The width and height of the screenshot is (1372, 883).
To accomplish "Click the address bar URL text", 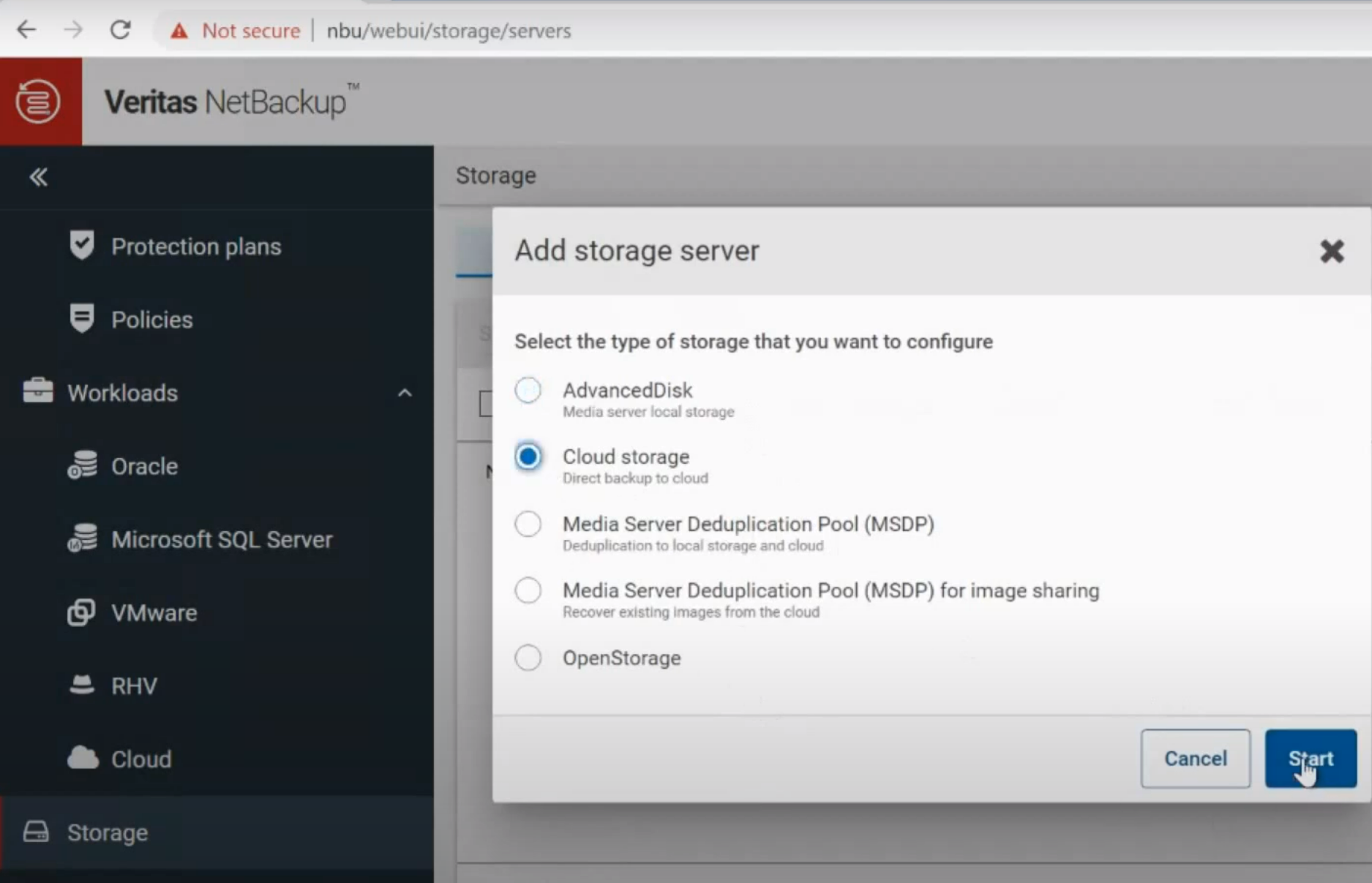I will (449, 31).
